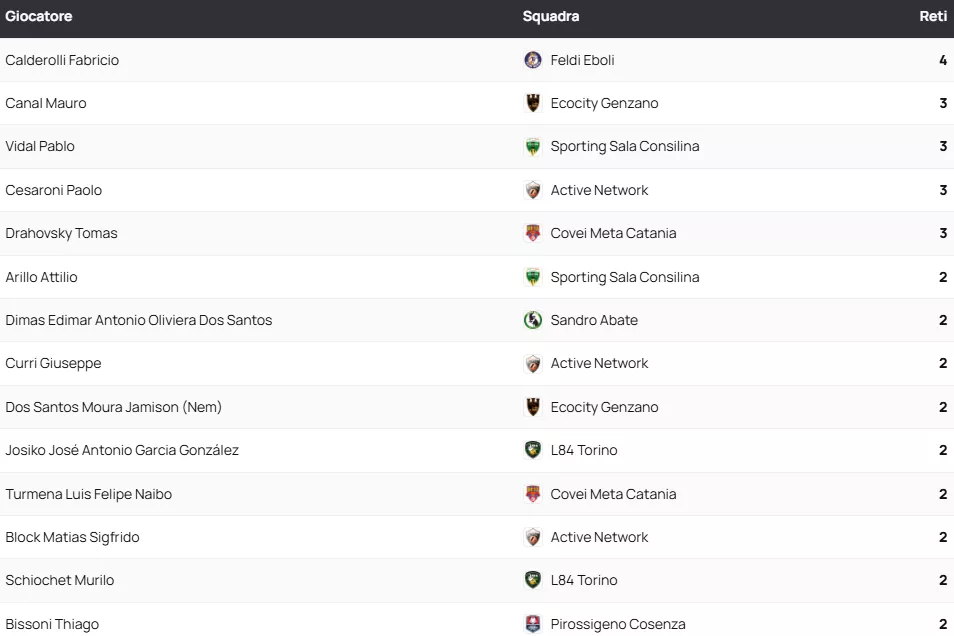Click Sporting Sala Consilina logo beside Vidal Pablo

(533, 147)
